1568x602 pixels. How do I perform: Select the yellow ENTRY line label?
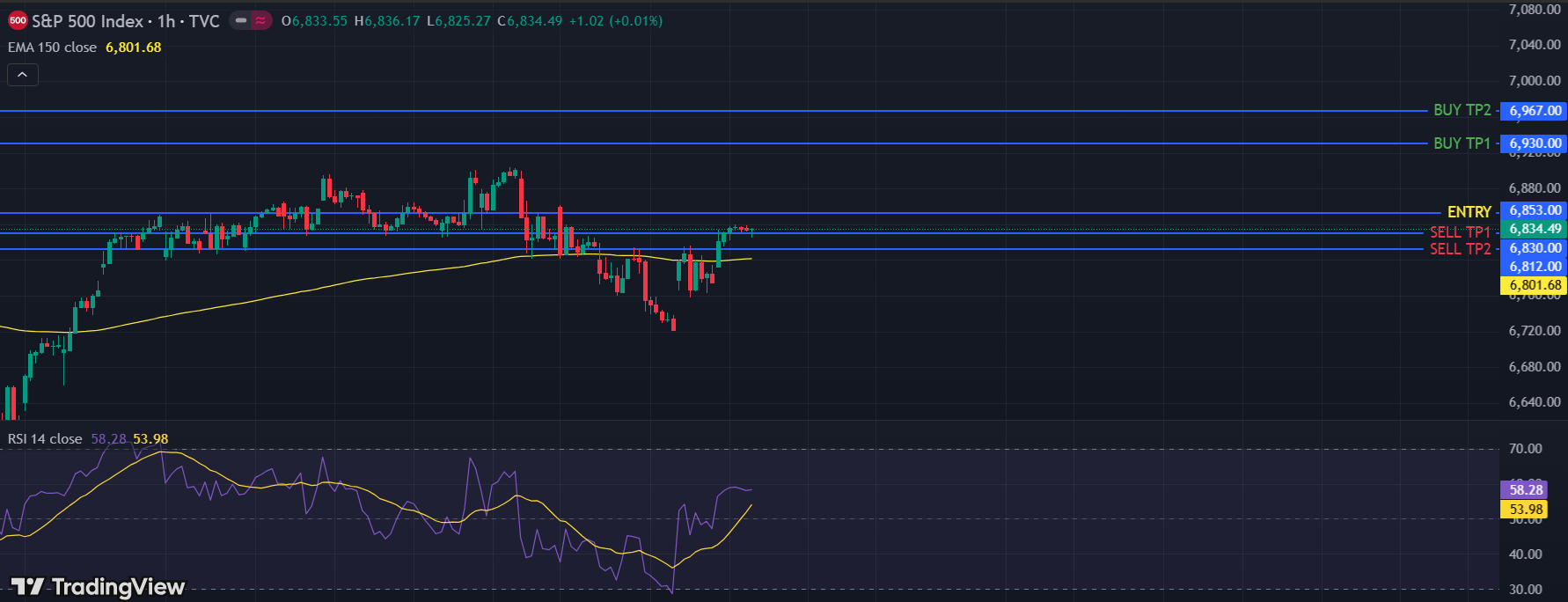click(x=1469, y=212)
